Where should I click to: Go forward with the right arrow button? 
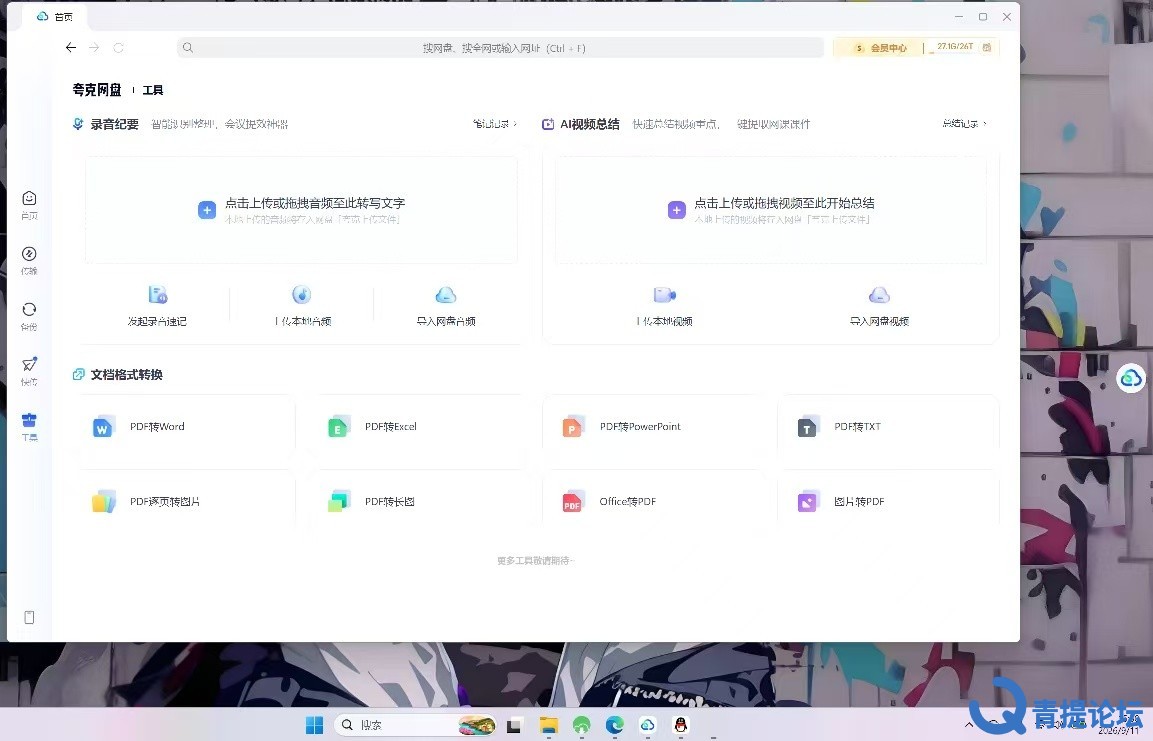tap(94, 48)
